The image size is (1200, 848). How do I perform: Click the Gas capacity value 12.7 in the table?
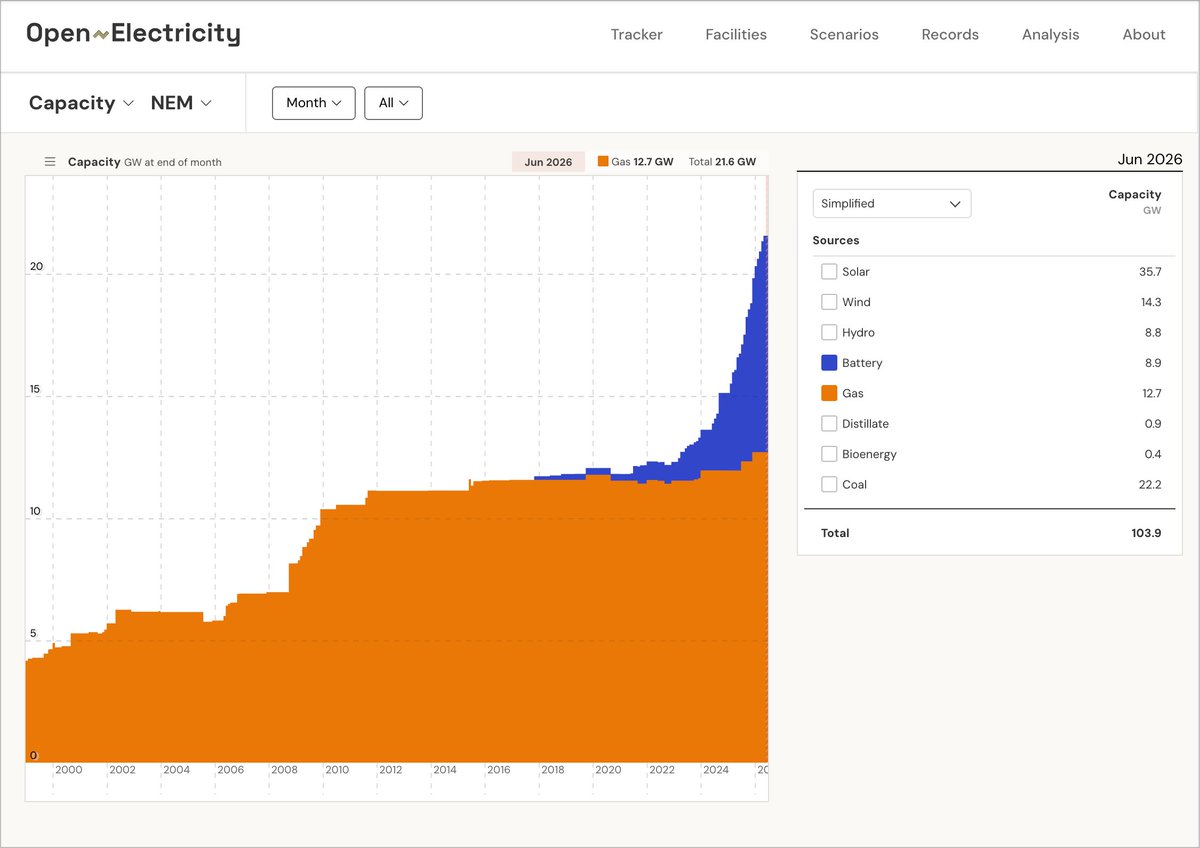pos(1152,393)
